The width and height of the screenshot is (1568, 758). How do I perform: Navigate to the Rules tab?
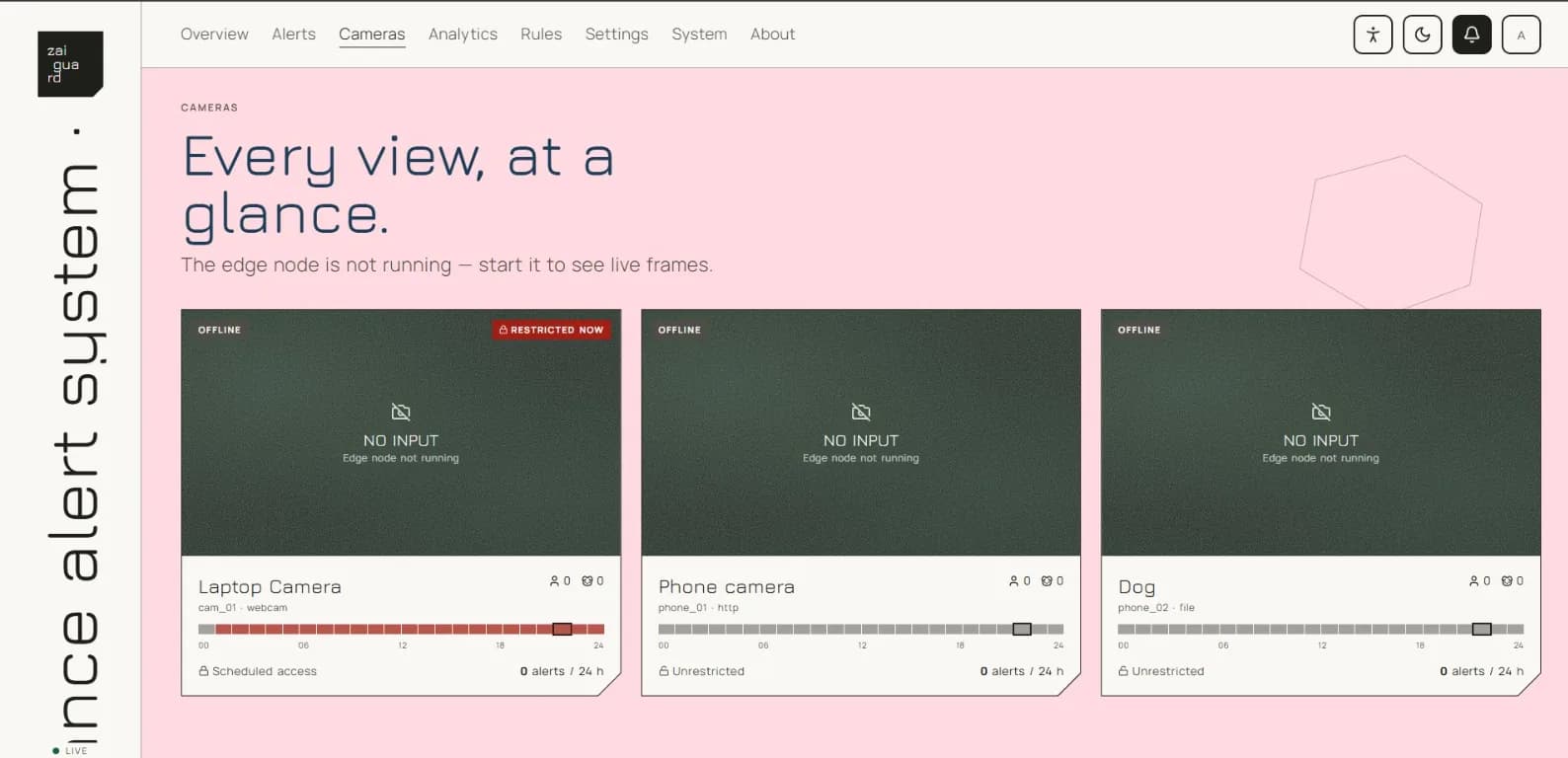(x=541, y=35)
